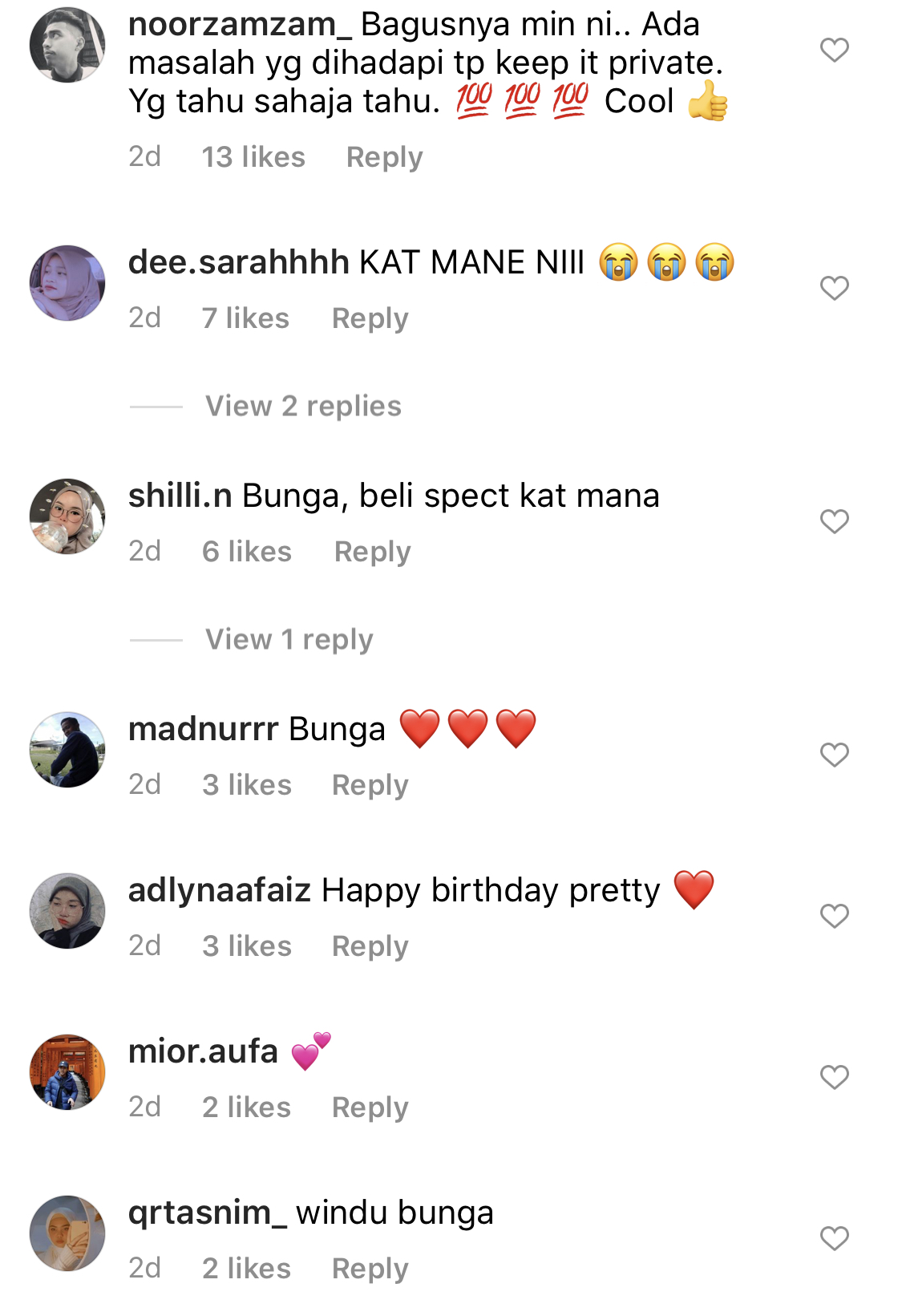Tap heart icon on dee.sarahhhh's comment

(834, 288)
